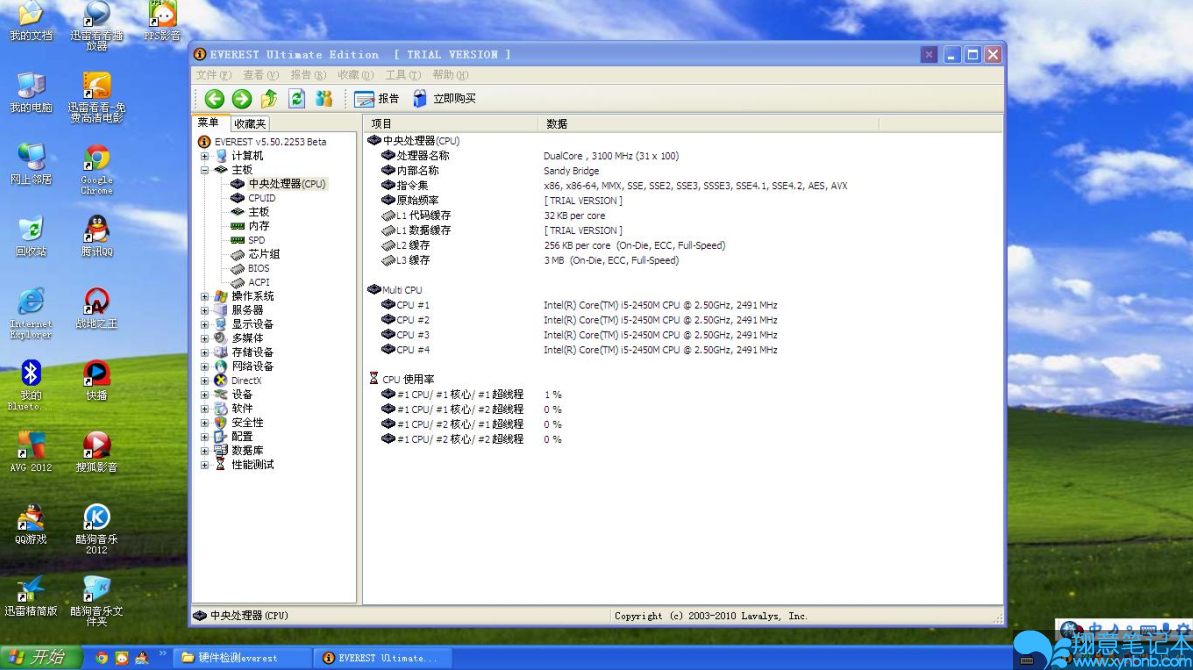Switch to the 菜单 tab
Viewport: 1193px width, 670px height.
[210, 122]
